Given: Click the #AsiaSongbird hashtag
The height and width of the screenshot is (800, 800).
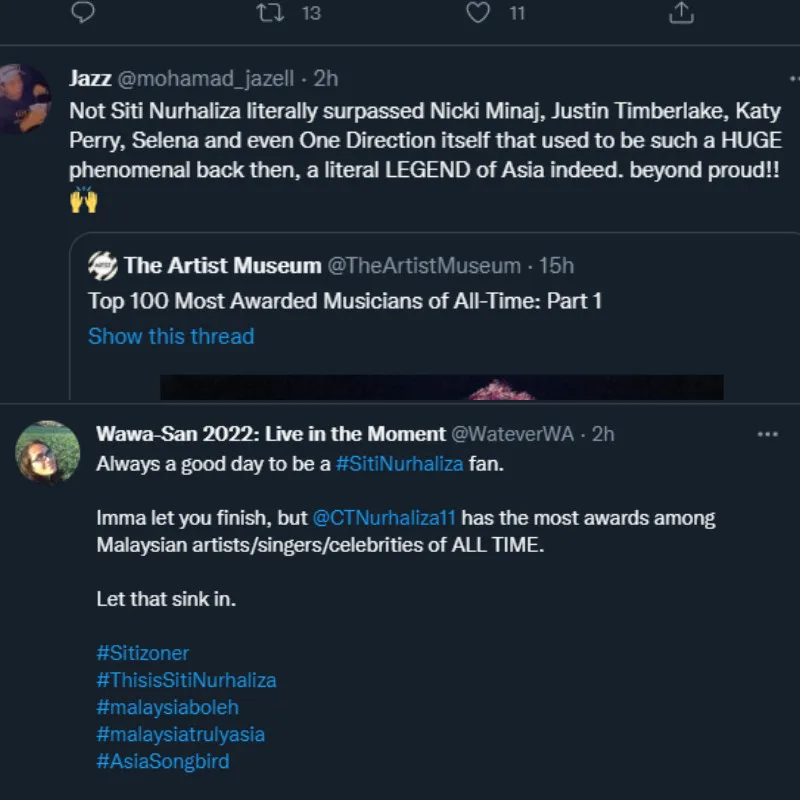Looking at the screenshot, I should pos(162,761).
